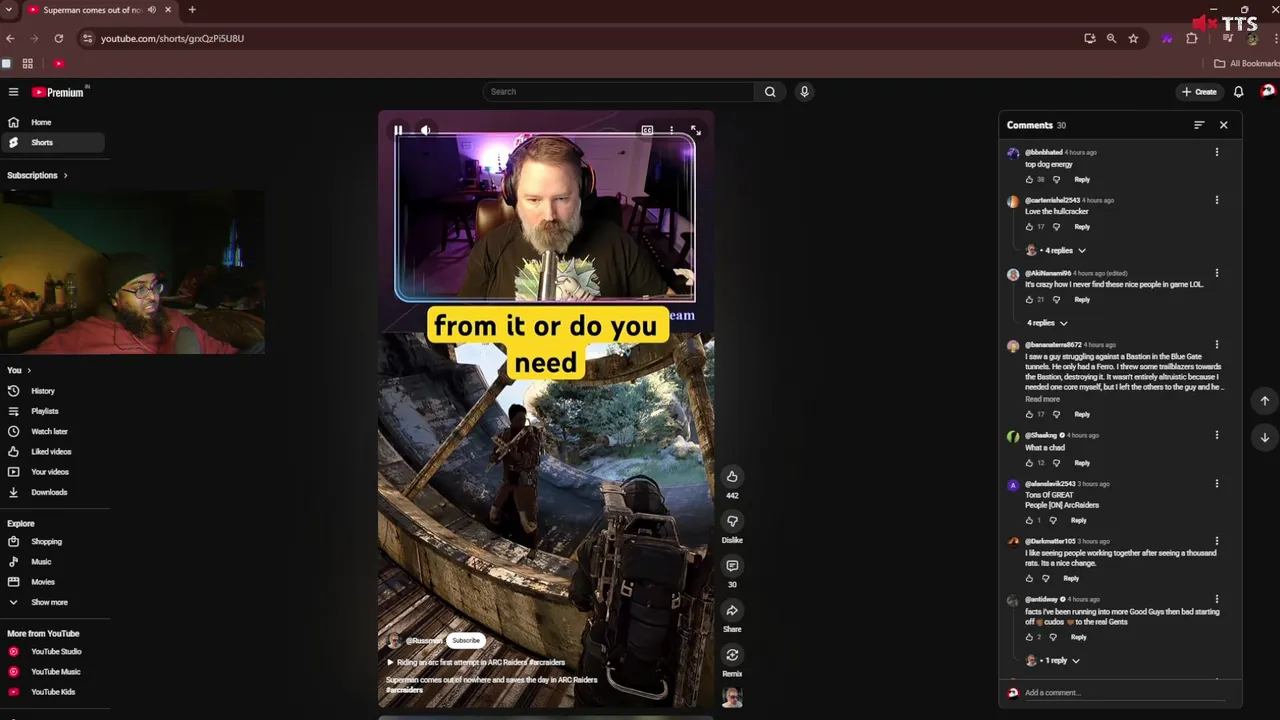
Task: Open History in the sidebar
Action: 53,391
